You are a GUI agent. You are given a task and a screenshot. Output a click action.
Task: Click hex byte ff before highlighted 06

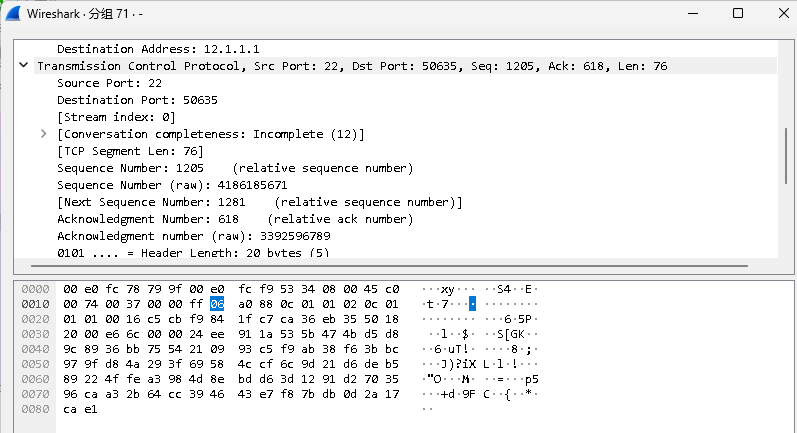click(196, 304)
